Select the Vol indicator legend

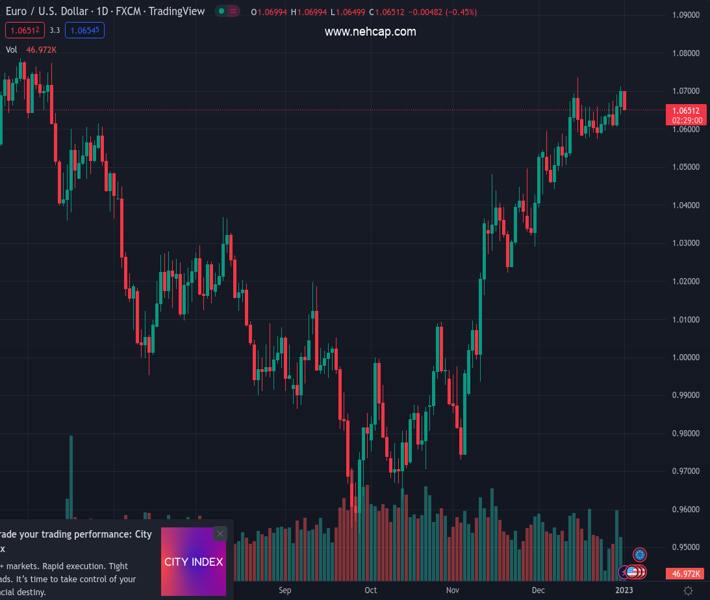(x=12, y=49)
